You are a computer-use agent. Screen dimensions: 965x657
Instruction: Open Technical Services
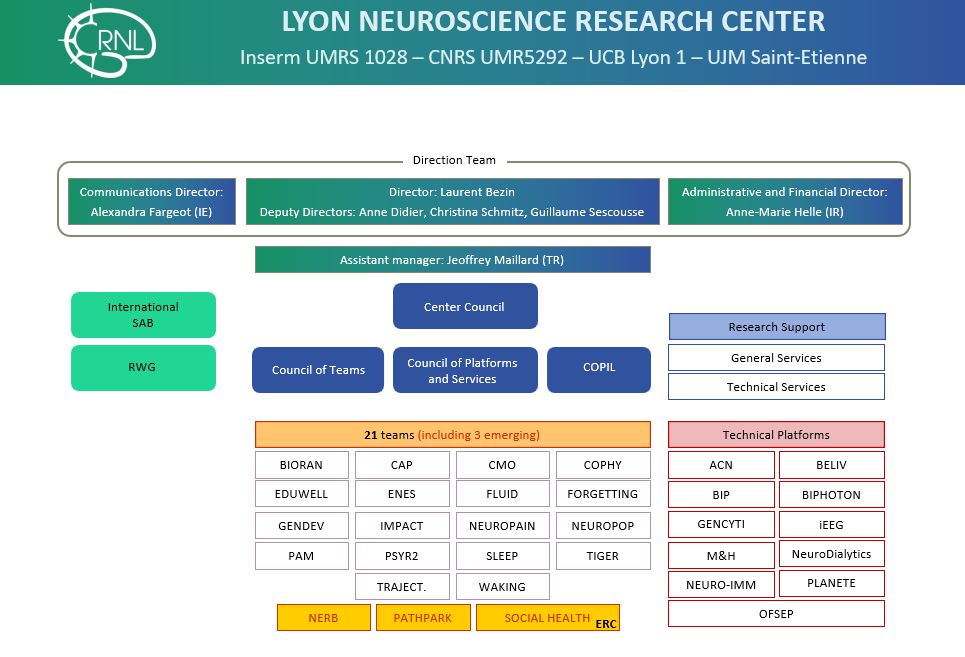(777, 386)
